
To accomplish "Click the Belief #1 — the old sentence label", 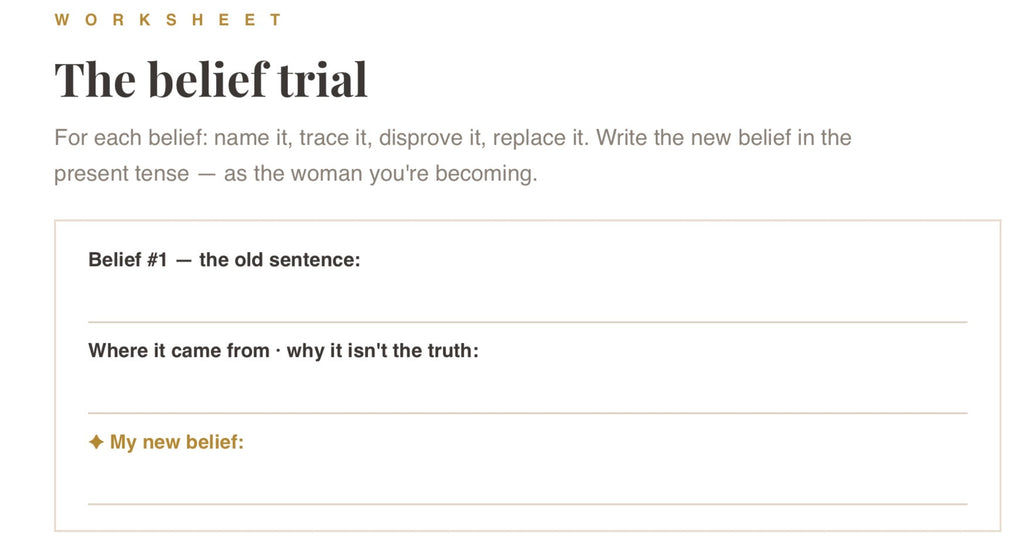I will tap(224, 260).
